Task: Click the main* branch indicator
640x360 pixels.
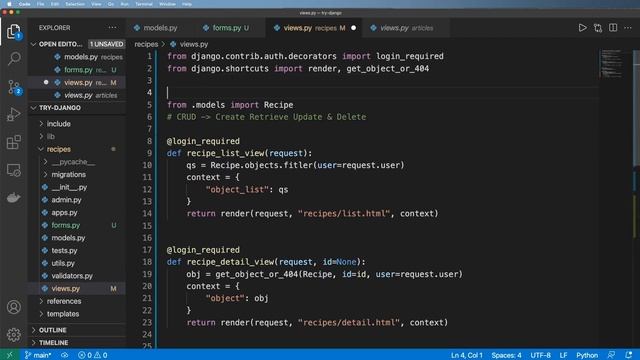Action: [38, 355]
